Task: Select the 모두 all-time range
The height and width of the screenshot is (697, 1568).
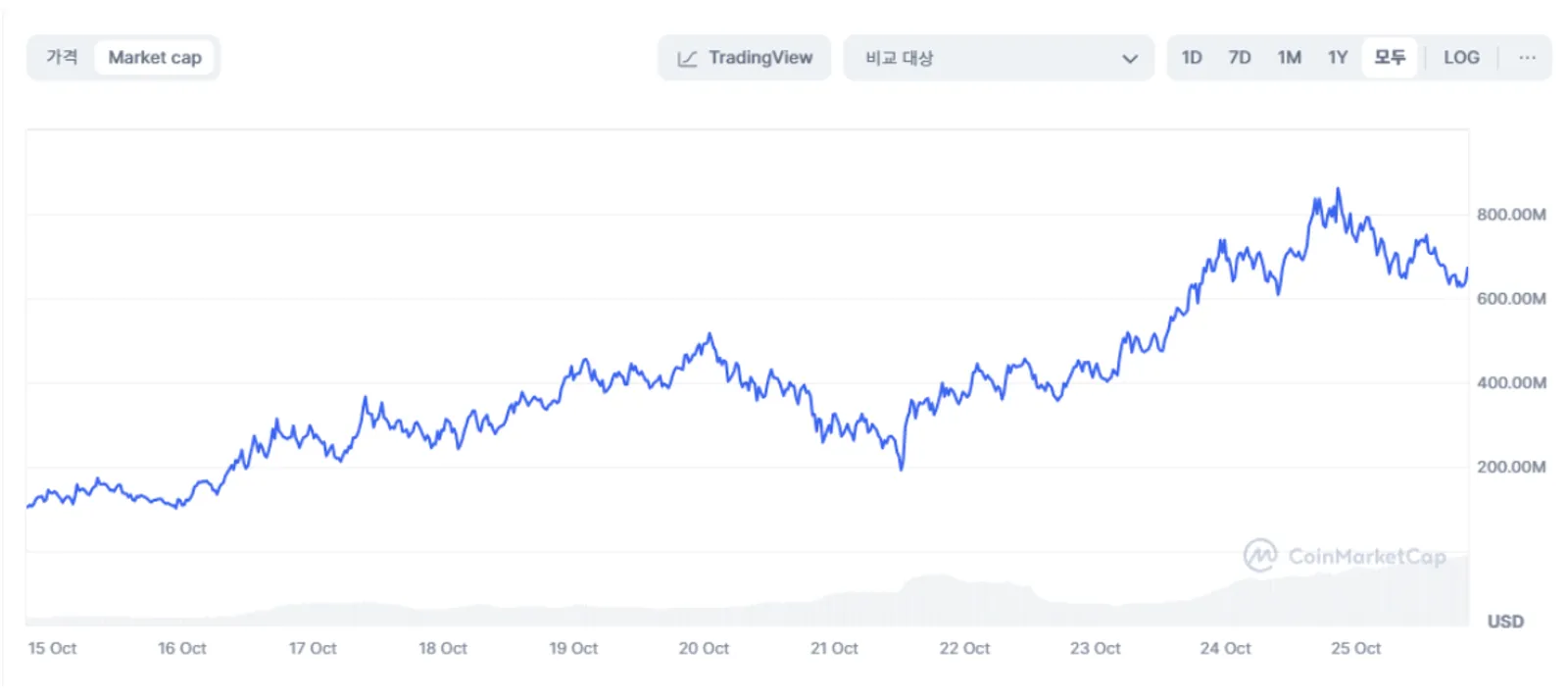Action: 1390,58
